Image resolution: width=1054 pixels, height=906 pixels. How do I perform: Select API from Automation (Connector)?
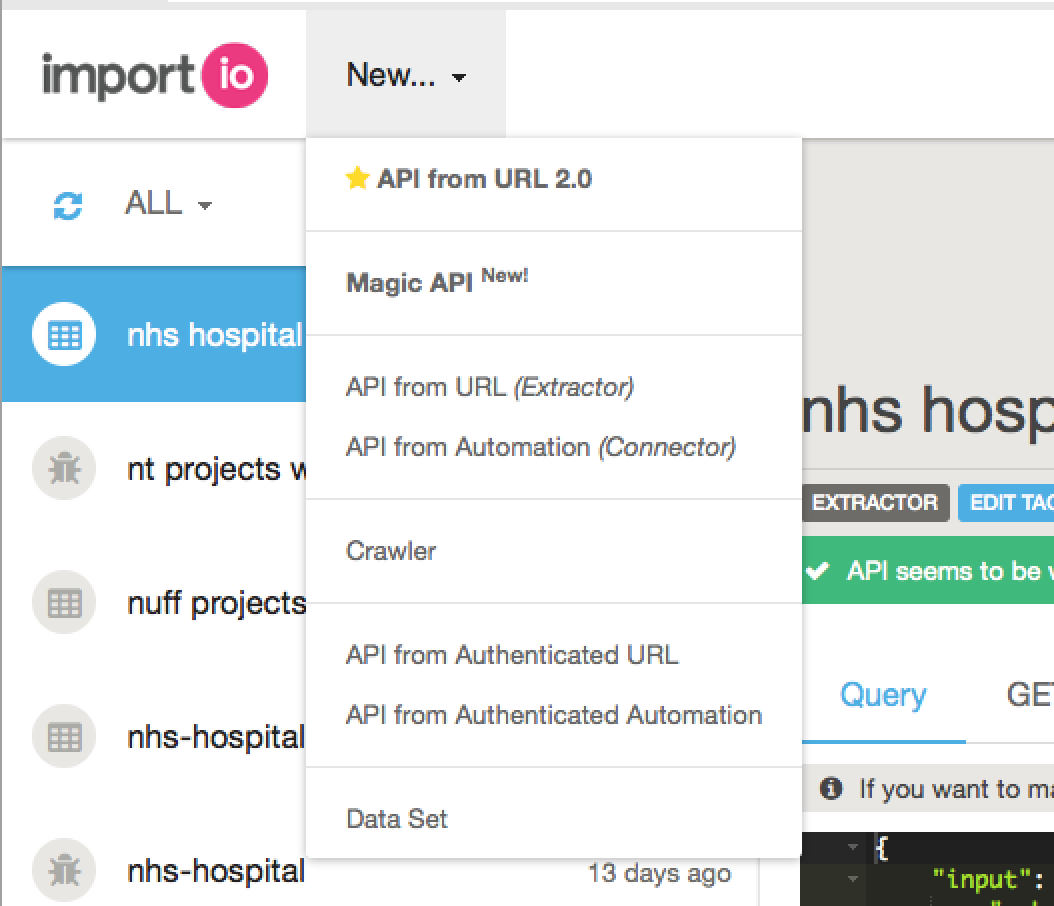[554, 448]
